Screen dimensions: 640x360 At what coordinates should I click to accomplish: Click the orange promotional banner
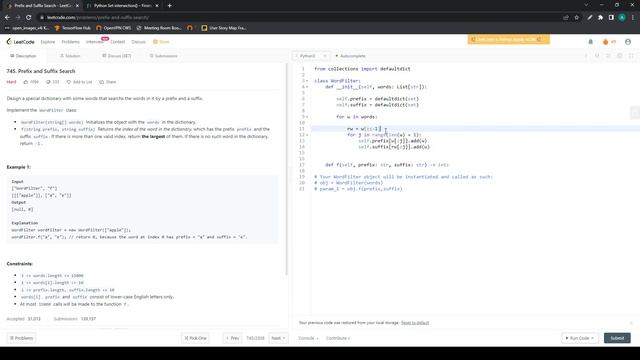coord(509,39)
